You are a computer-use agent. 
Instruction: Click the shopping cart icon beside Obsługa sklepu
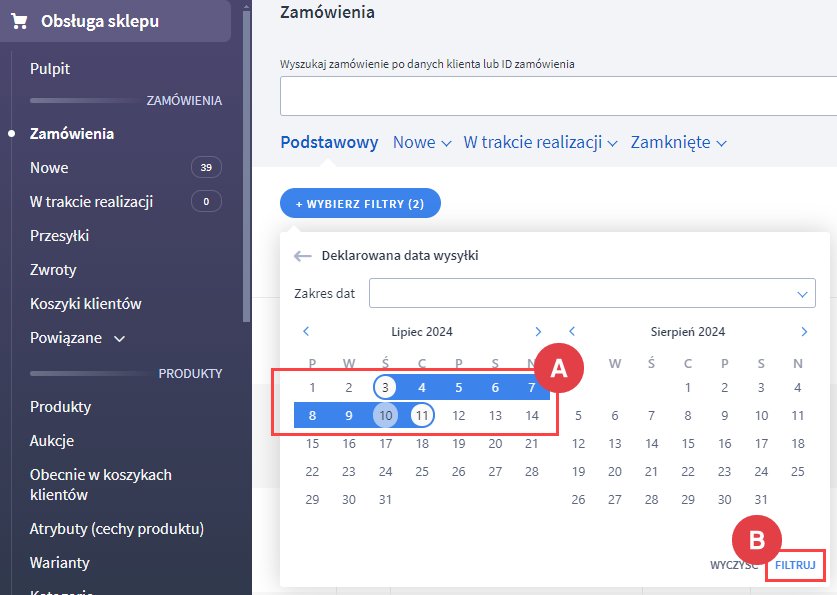19,21
